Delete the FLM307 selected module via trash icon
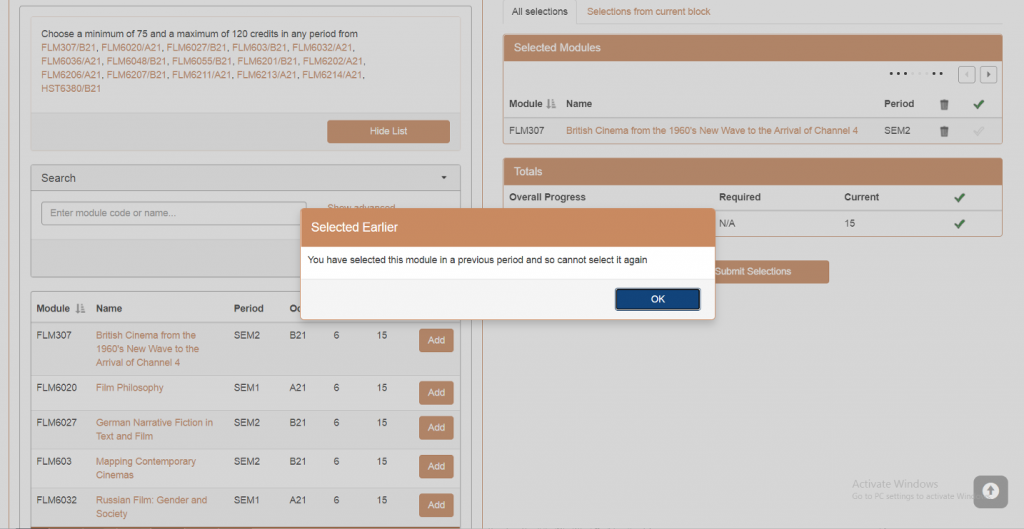 [944, 131]
